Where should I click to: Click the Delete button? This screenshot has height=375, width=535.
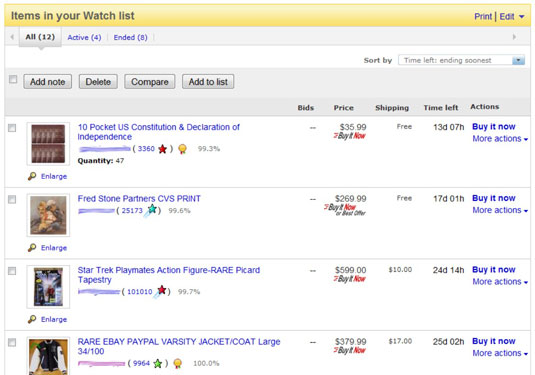point(98,82)
